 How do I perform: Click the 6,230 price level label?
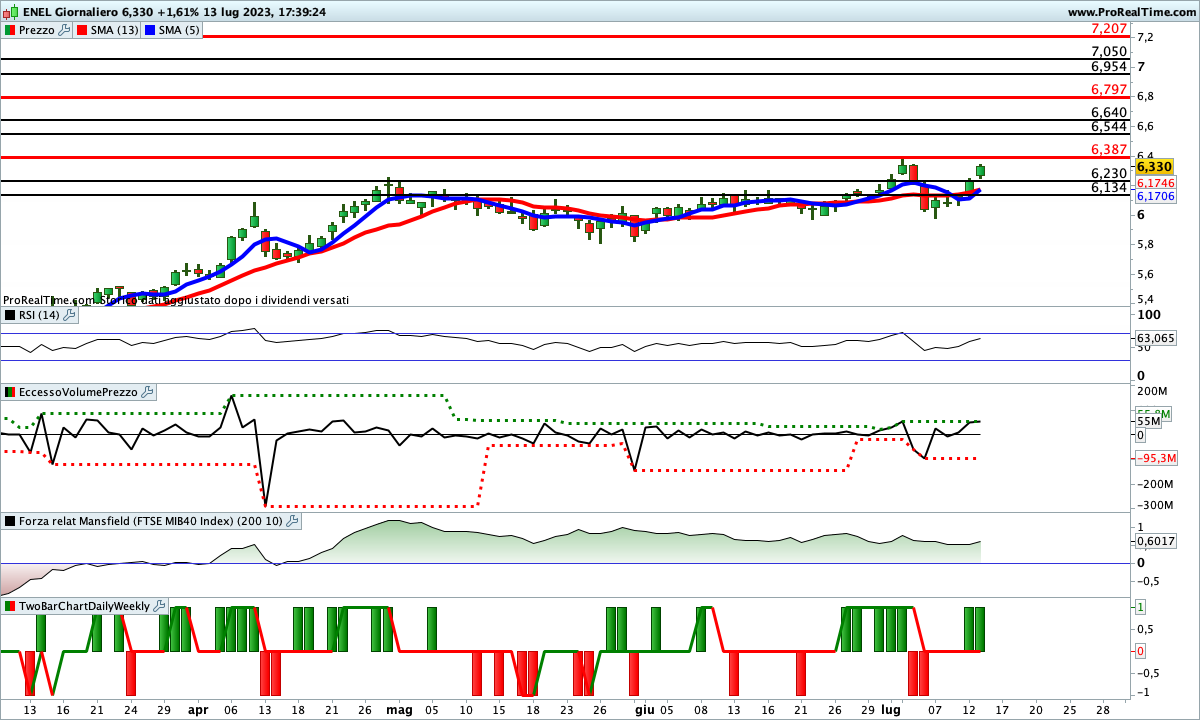pyautogui.click(x=1109, y=173)
